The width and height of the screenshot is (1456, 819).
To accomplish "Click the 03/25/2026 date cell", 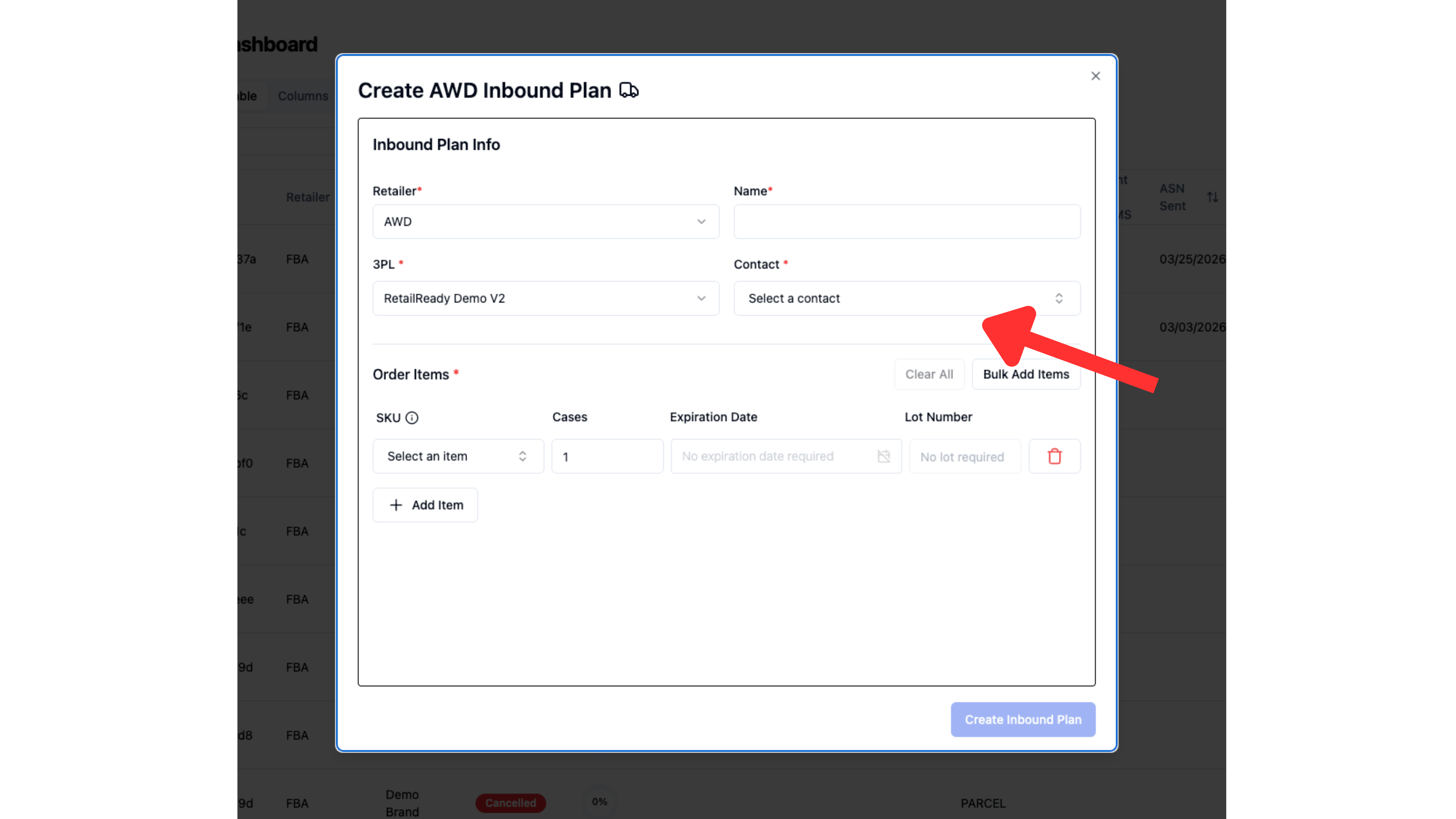I will point(1192,259).
